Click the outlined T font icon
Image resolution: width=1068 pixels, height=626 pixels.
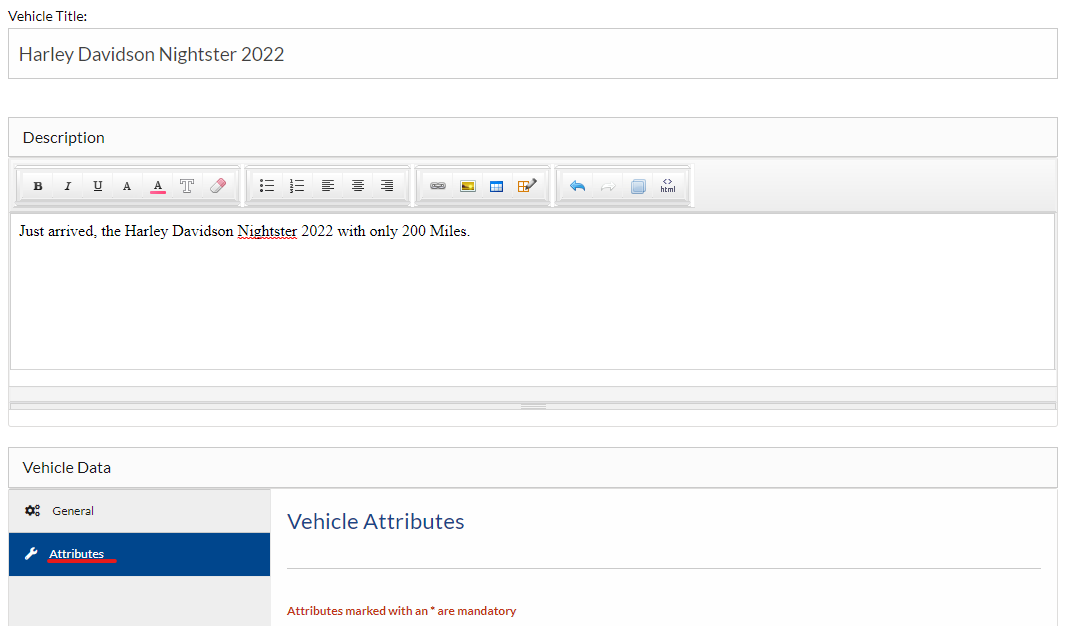[x=187, y=186]
